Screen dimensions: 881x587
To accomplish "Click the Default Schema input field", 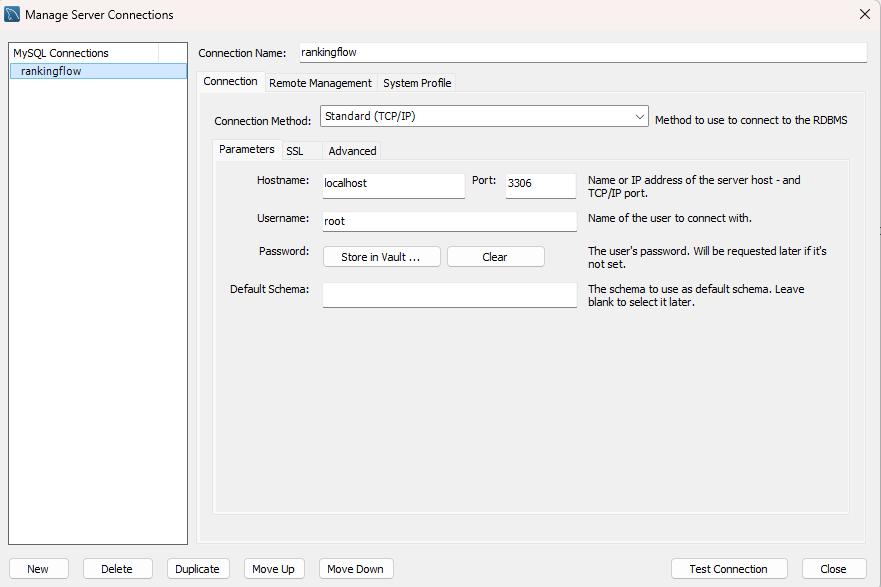I will [x=449, y=295].
